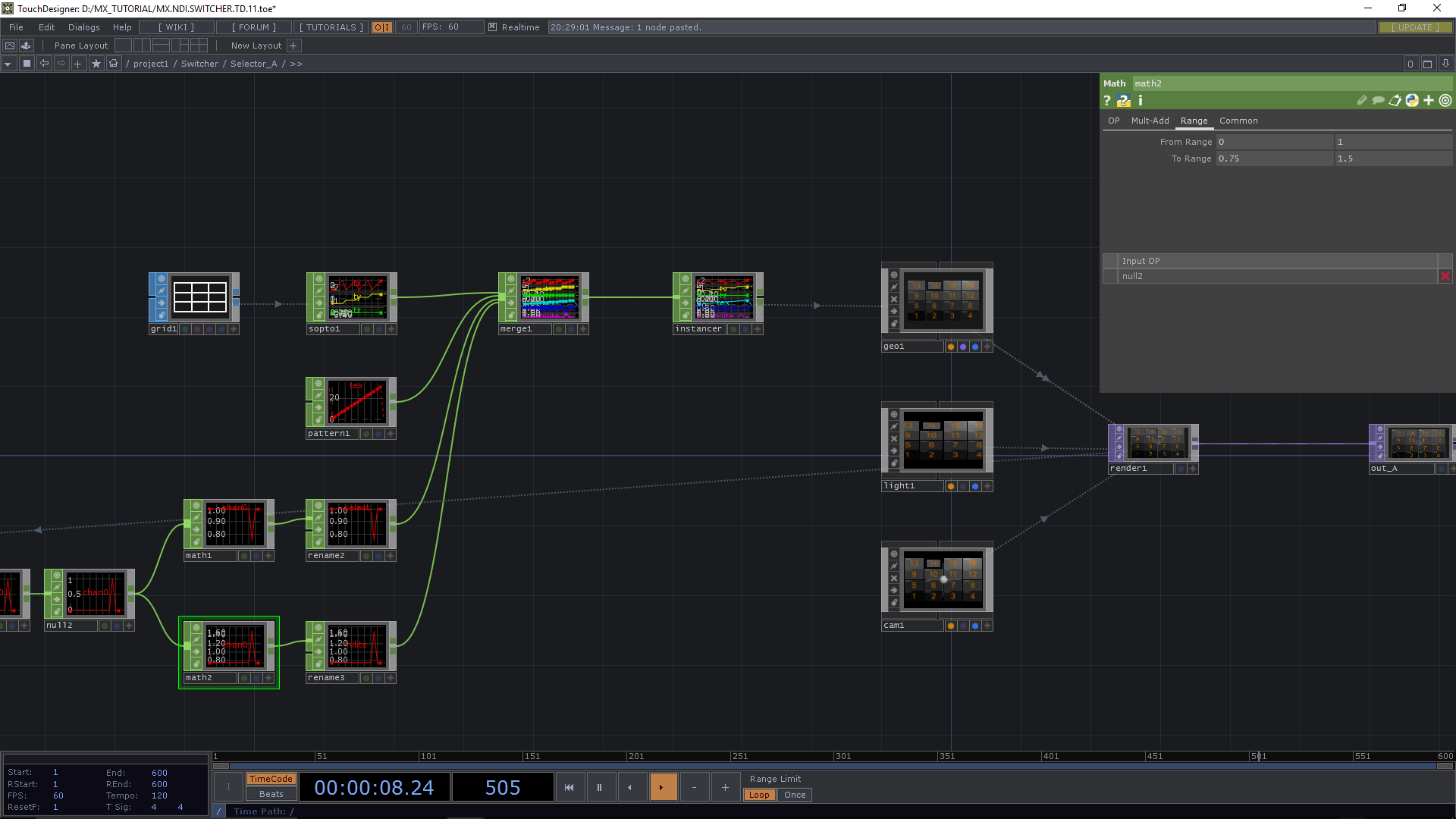This screenshot has width=1456, height=819.
Task: Maximize pane icon at top right
Action: pos(1427,64)
